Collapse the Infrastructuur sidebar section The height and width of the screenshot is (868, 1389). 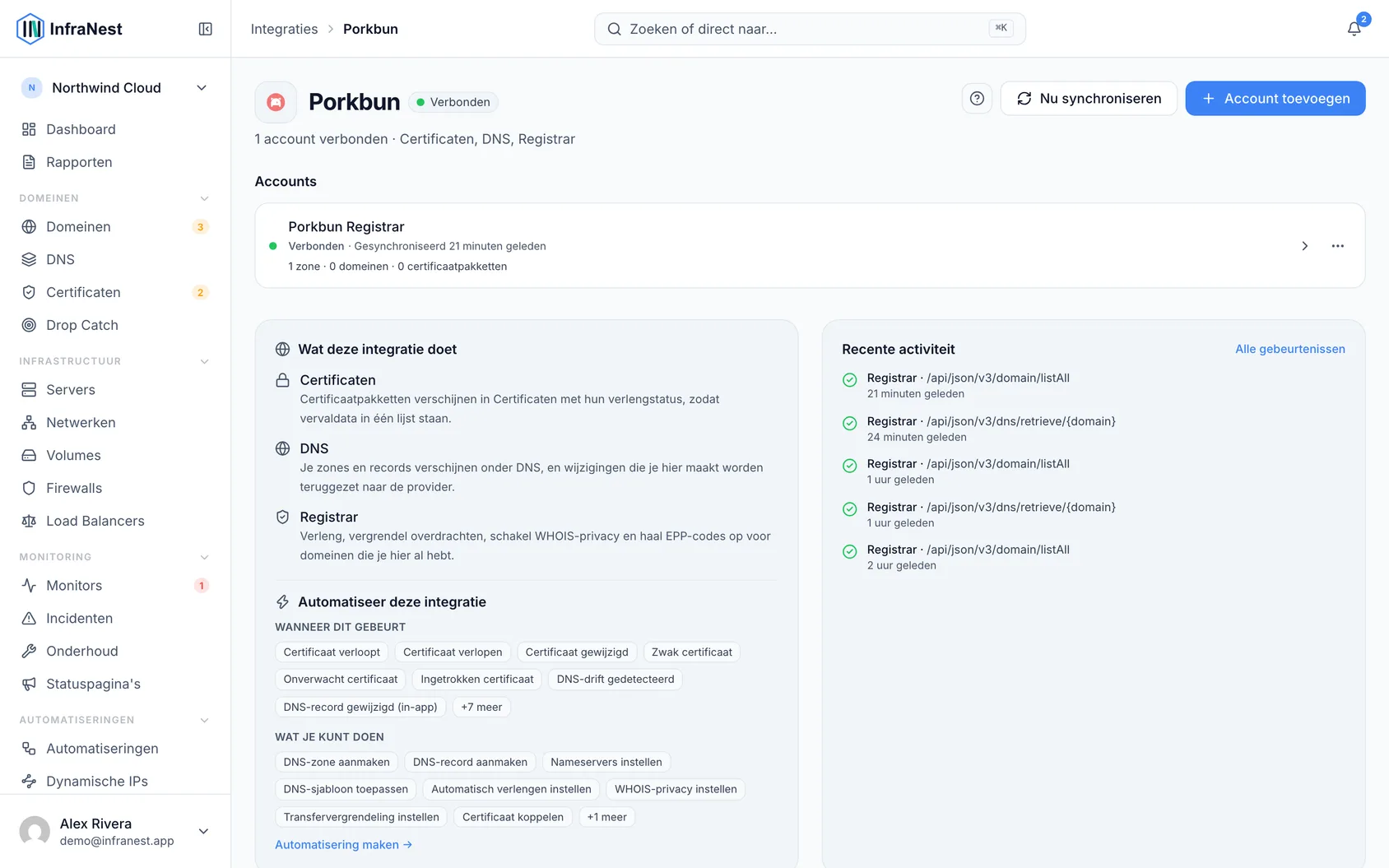205,361
